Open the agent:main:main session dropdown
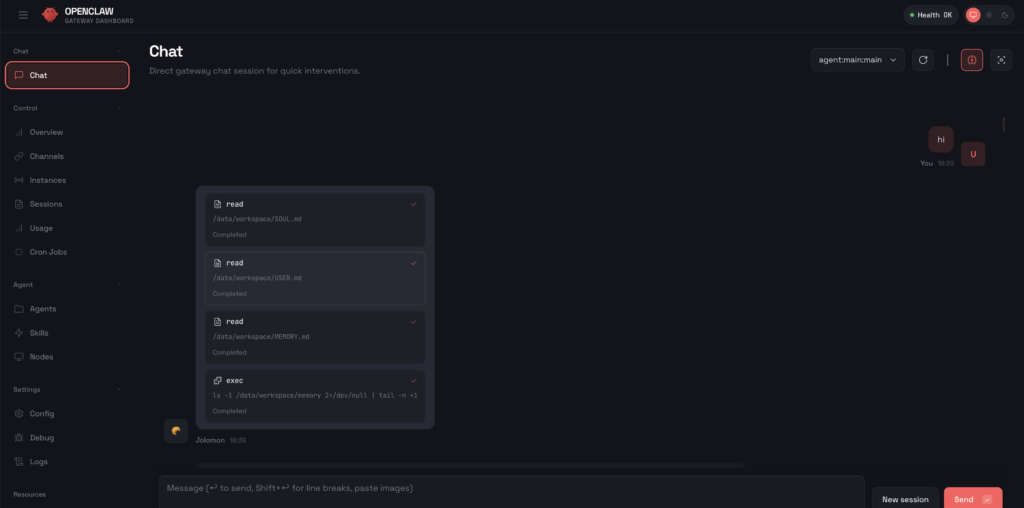1024x508 pixels. click(858, 60)
